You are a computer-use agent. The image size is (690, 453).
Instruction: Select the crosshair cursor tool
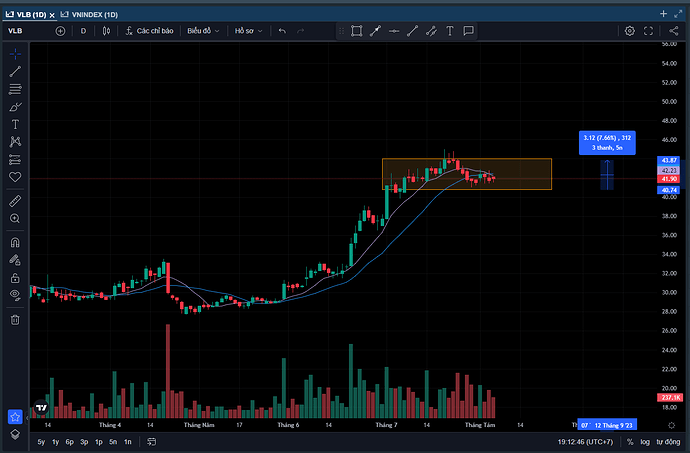(x=15, y=54)
